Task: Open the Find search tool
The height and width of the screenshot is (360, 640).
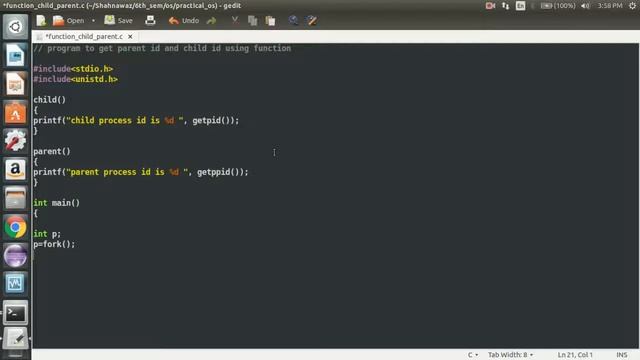Action: point(293,20)
